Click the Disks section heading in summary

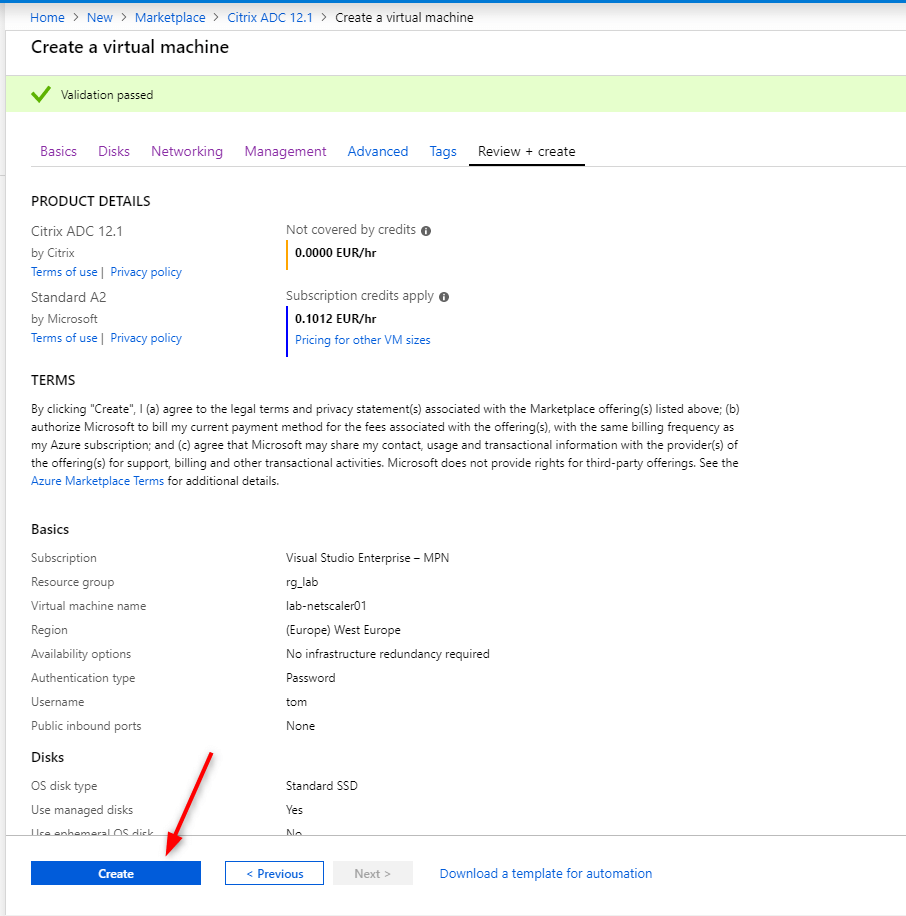pyautogui.click(x=47, y=757)
